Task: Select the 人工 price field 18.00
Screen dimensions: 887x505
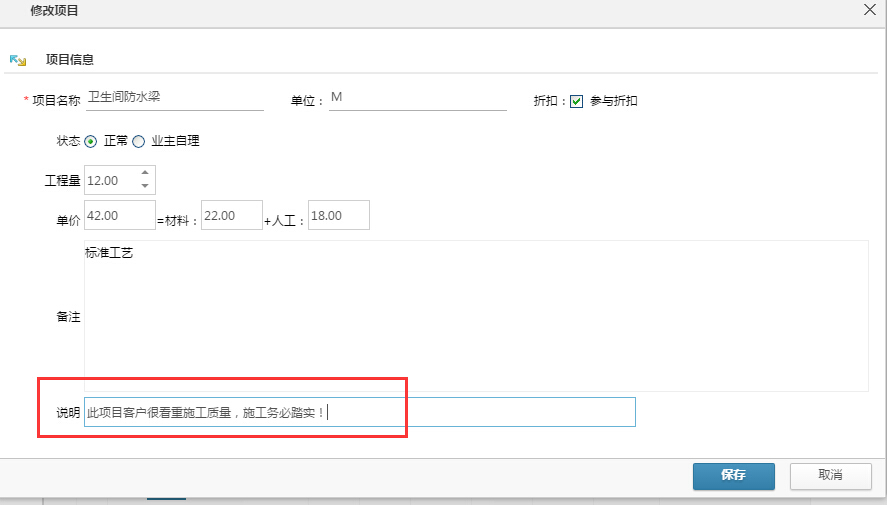Action: click(338, 215)
